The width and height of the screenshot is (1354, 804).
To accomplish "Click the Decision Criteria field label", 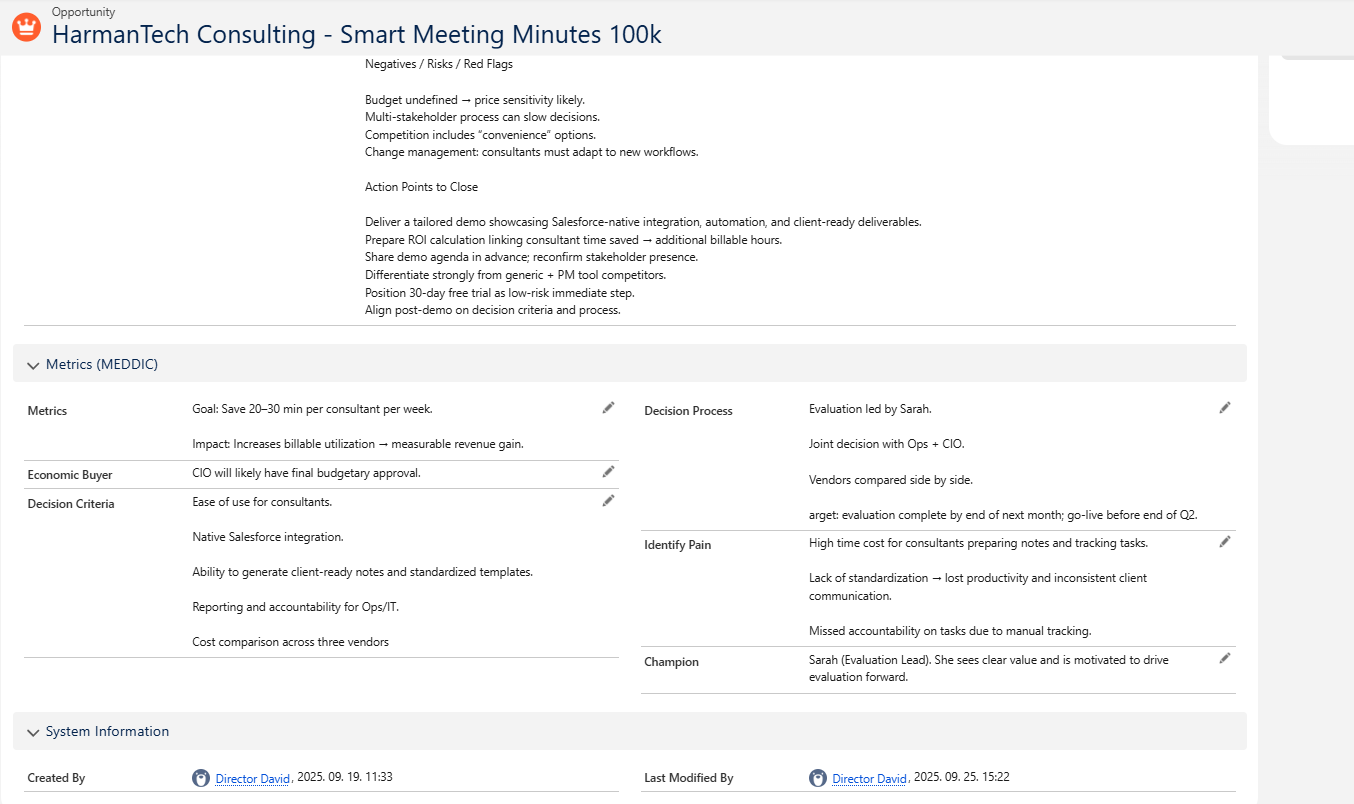I will tap(71, 504).
